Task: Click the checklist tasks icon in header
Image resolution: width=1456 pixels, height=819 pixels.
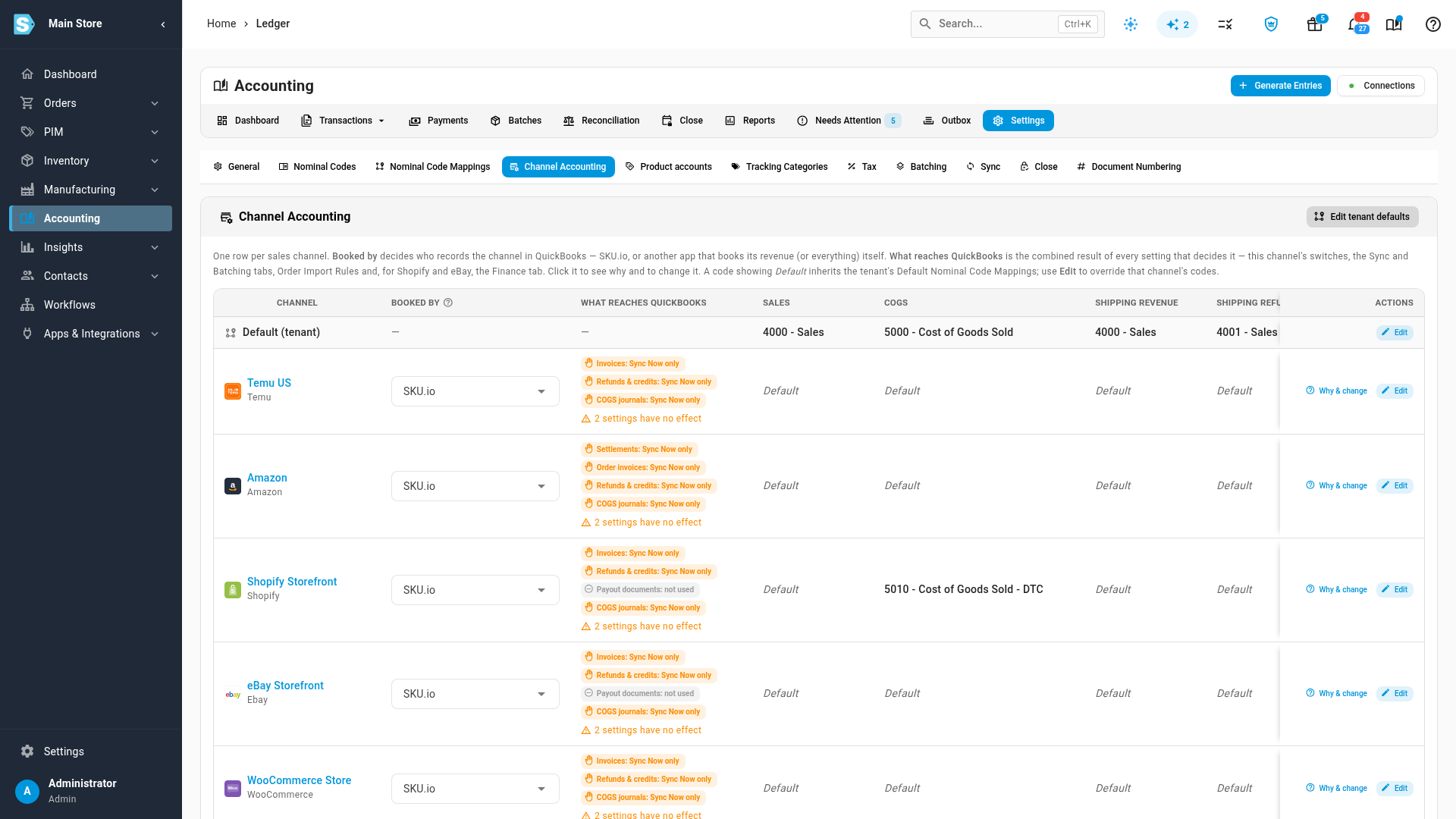Action: tap(1225, 24)
